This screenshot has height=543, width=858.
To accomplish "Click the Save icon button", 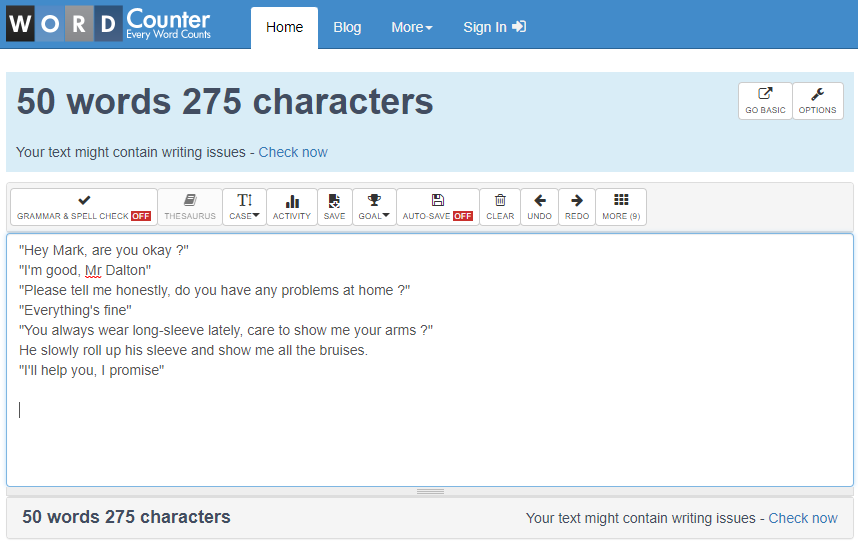I will pyautogui.click(x=334, y=207).
